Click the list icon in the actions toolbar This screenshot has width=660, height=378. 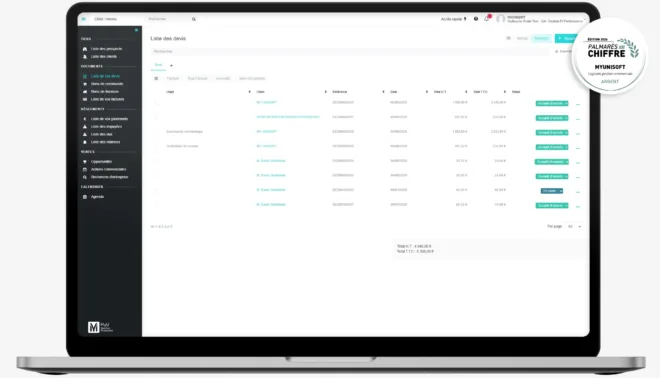point(156,78)
